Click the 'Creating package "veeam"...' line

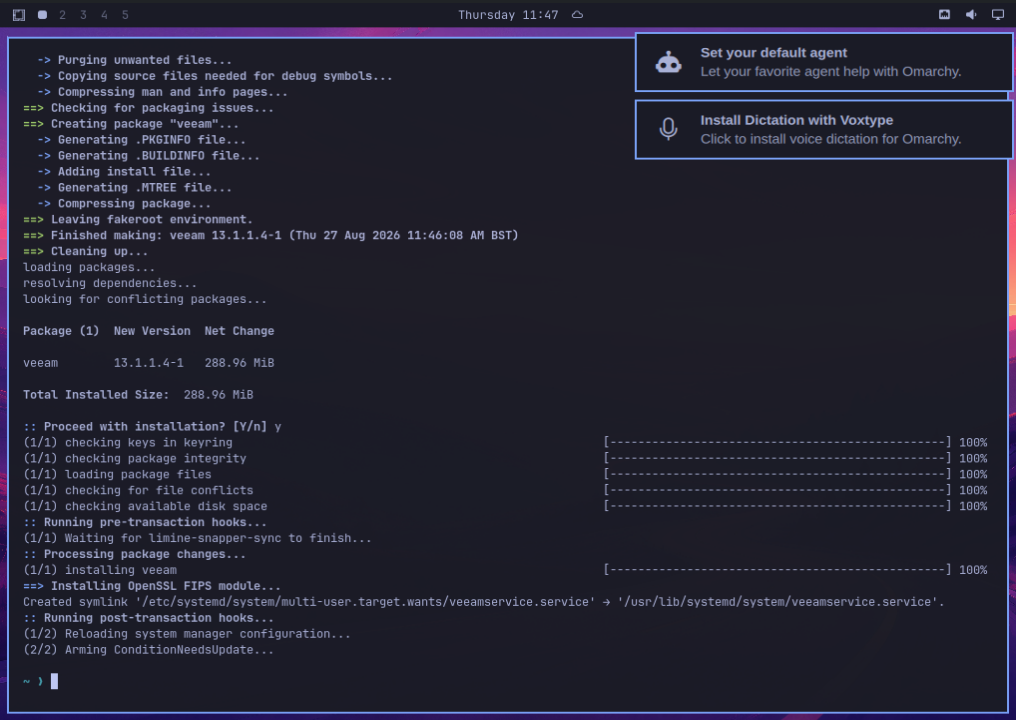[131, 124]
